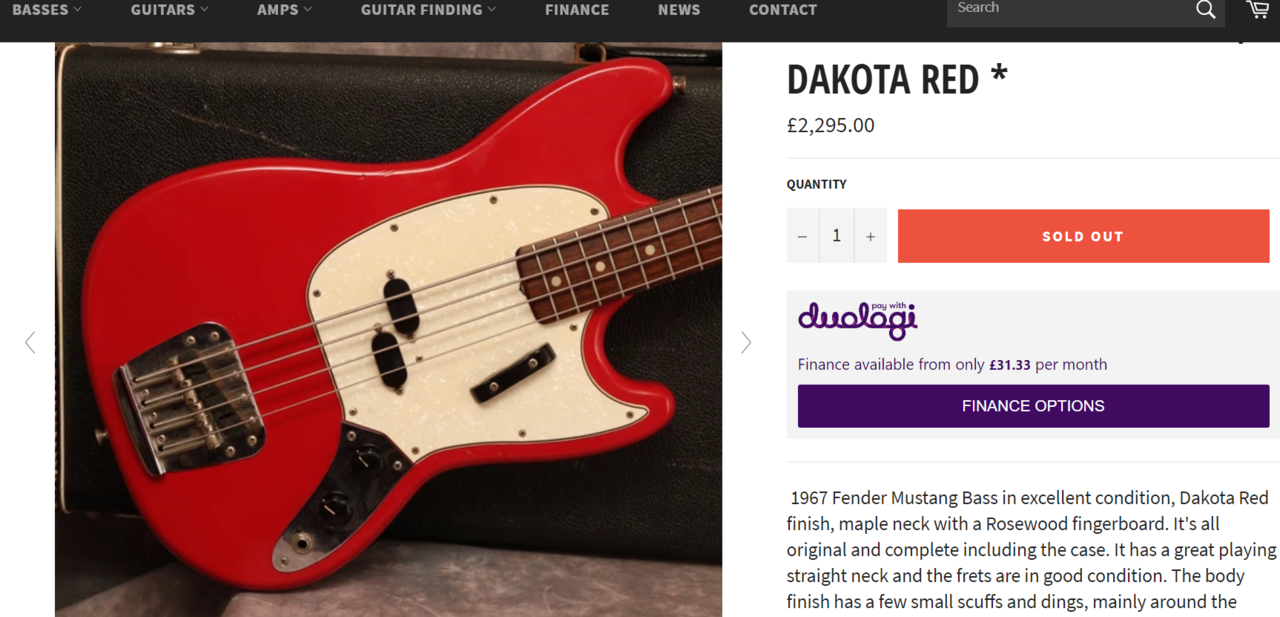Expand the Guitars dropdown menu

tap(170, 10)
